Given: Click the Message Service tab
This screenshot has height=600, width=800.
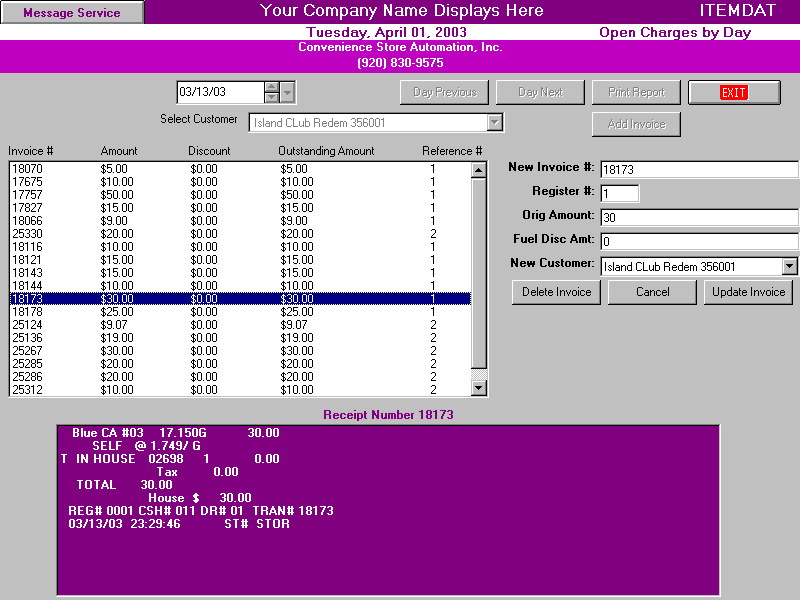Looking at the screenshot, I should click(x=70, y=13).
